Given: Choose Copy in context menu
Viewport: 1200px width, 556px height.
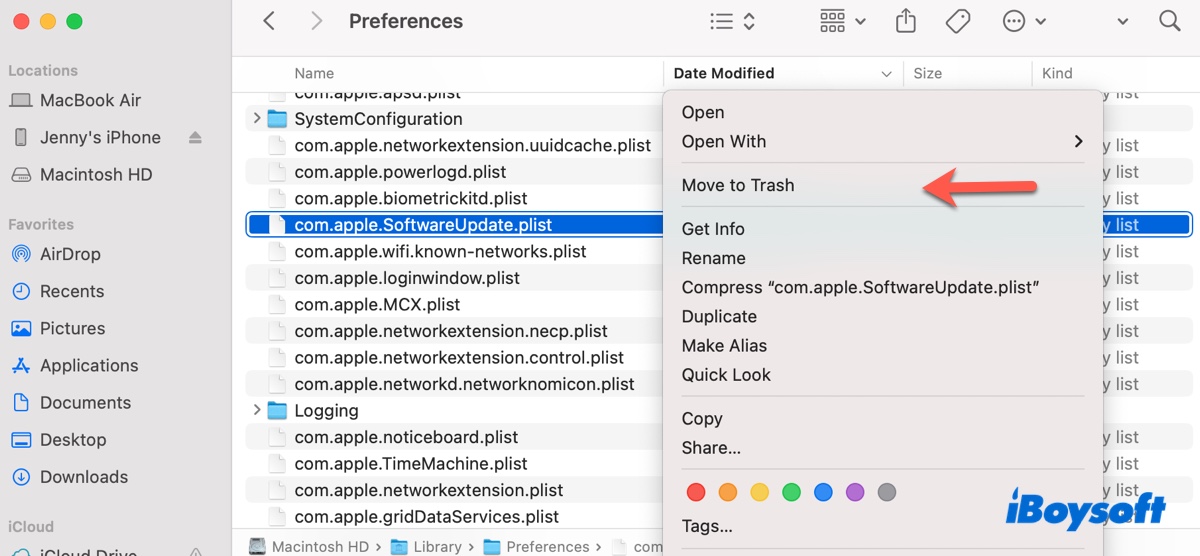Looking at the screenshot, I should coord(702,418).
